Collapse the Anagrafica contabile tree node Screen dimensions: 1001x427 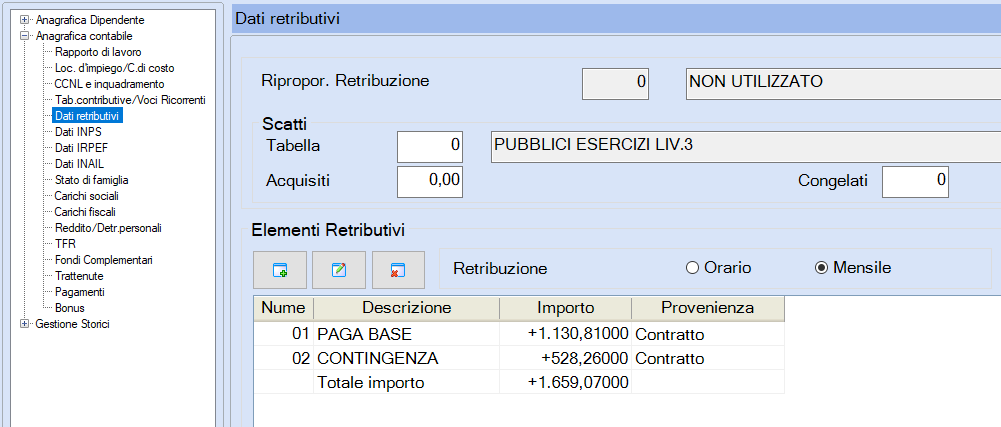(x=25, y=36)
